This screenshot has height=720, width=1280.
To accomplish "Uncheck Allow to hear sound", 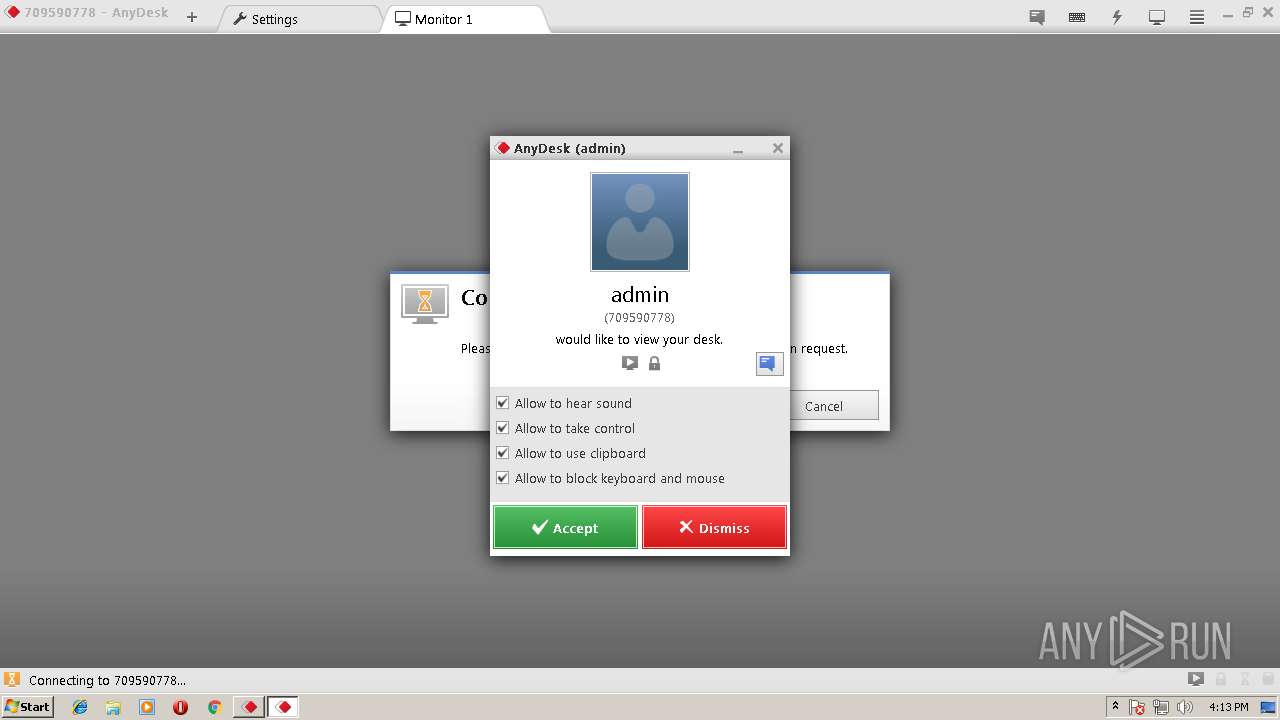I will click(x=503, y=403).
